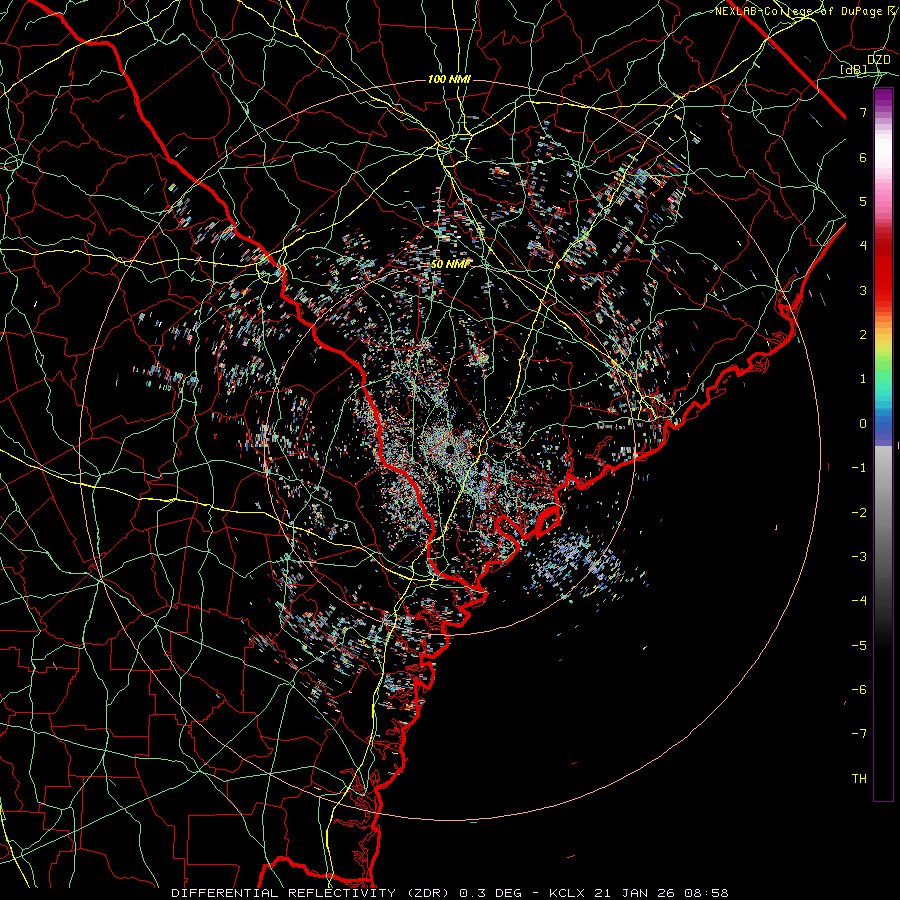Click the 5 value on the dB scale
900x900 pixels.
tap(863, 201)
